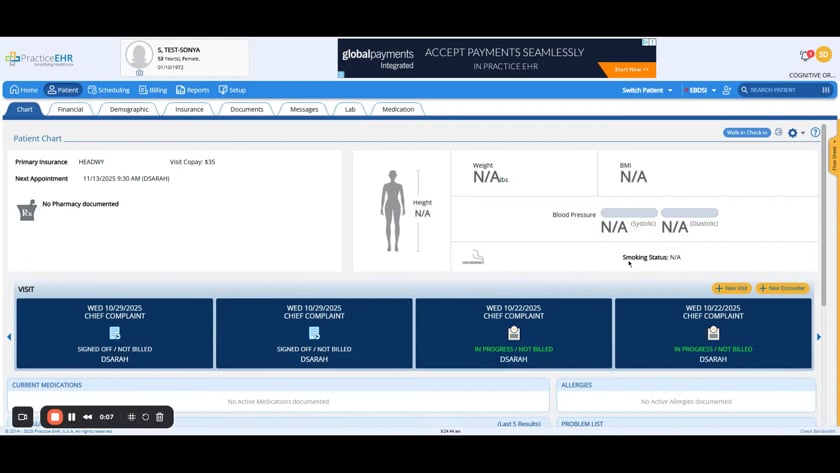This screenshot has height=473, width=840.
Task: Show next visits with right arrow
Action: pos(819,337)
